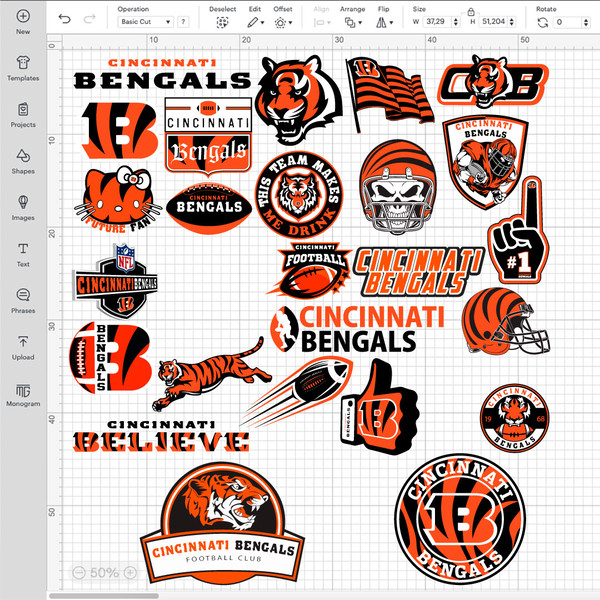The height and width of the screenshot is (600, 600).
Task: Undo the last action
Action: click(65, 18)
